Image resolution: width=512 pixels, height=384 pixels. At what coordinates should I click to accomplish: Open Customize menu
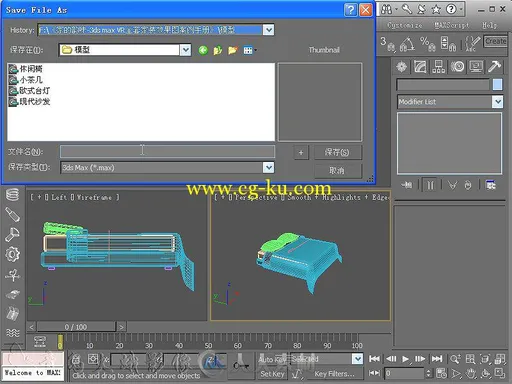point(404,26)
